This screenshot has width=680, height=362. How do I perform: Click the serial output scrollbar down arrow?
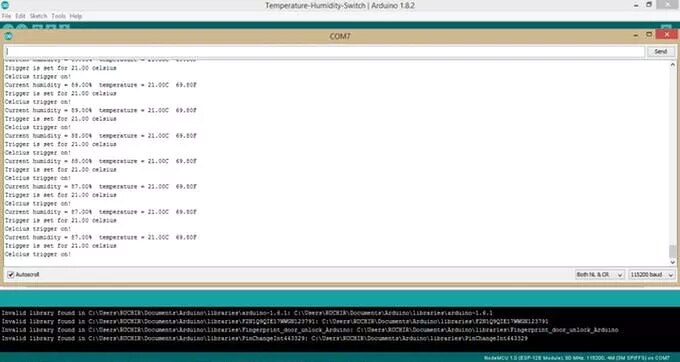point(673,262)
